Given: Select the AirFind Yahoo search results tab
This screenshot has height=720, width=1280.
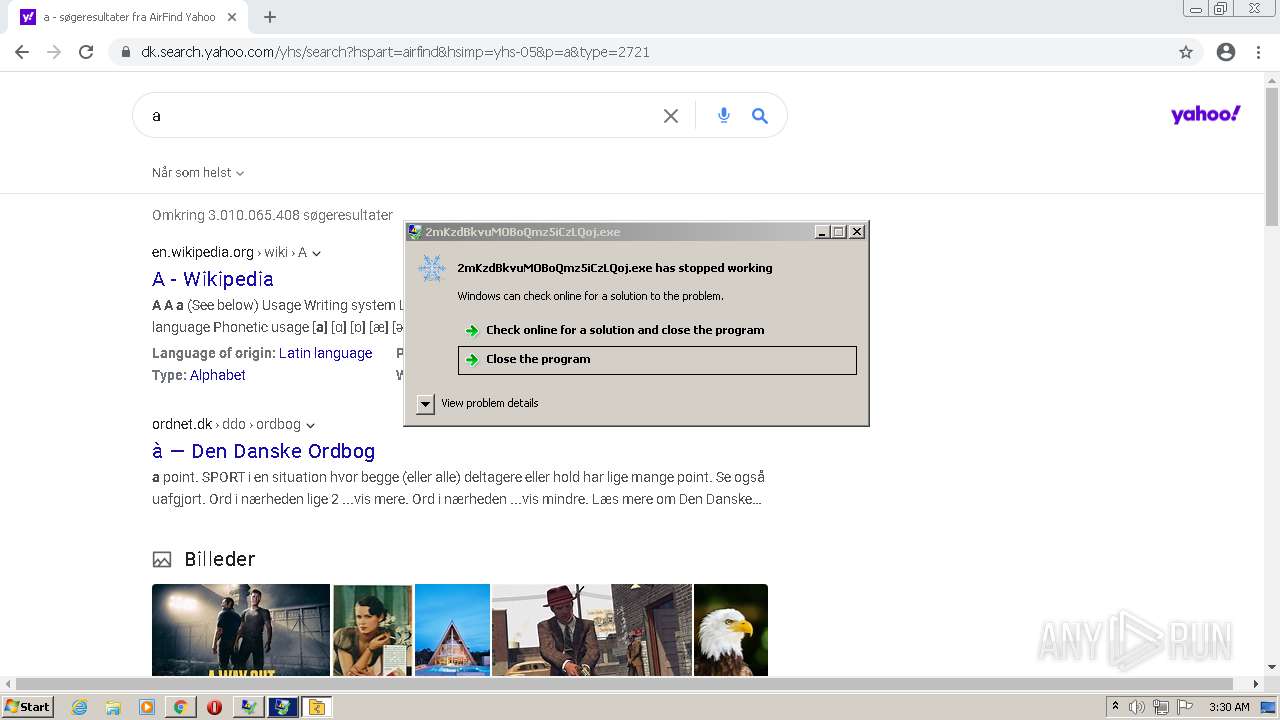Looking at the screenshot, I should pyautogui.click(x=130, y=17).
